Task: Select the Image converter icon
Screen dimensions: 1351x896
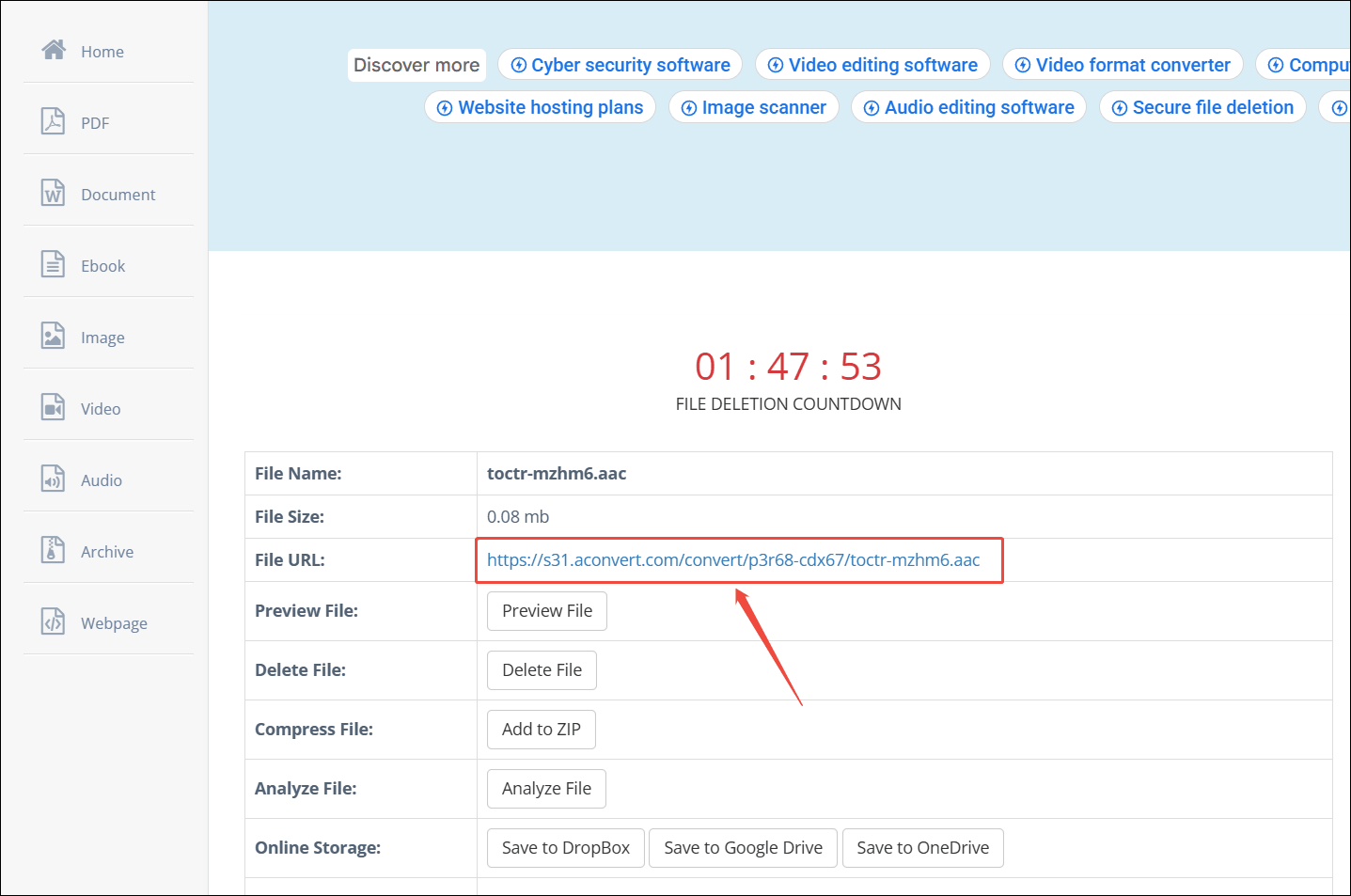Action: point(54,337)
